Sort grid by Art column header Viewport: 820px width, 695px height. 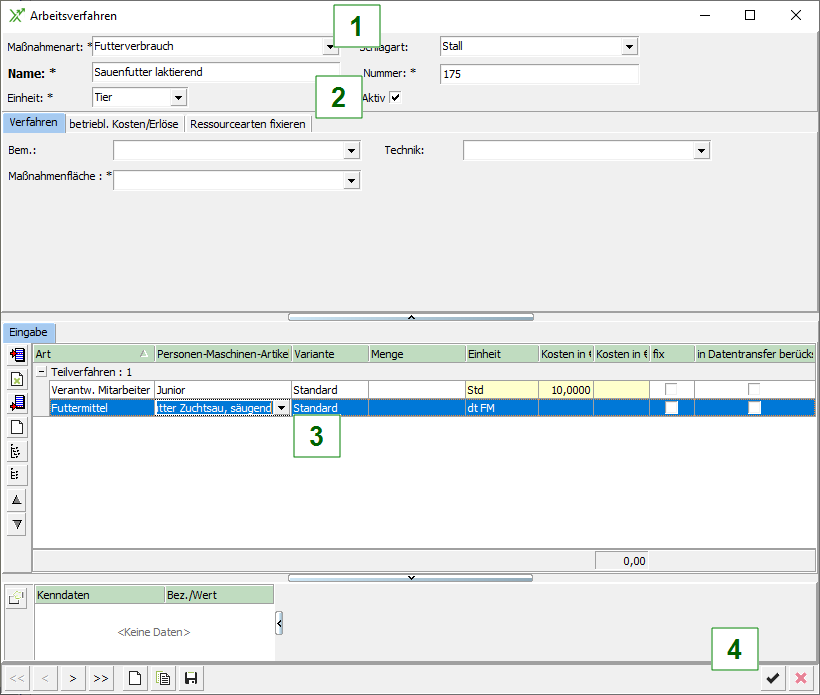(x=90, y=354)
